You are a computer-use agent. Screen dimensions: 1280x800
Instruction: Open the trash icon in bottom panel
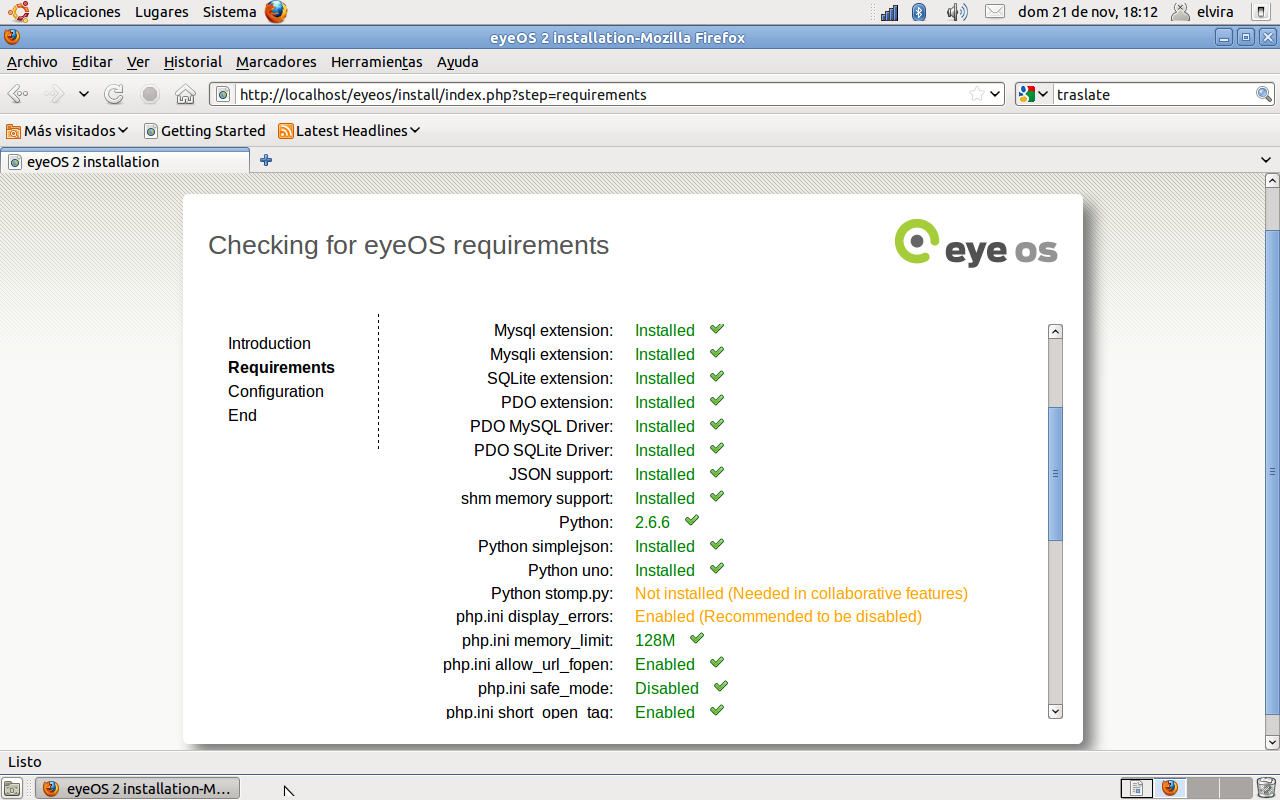point(1266,788)
